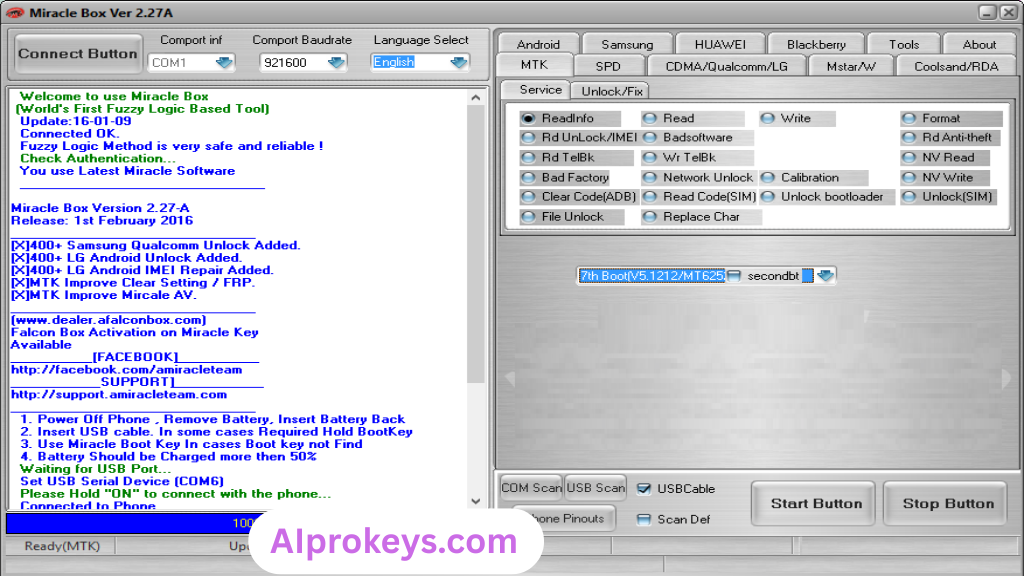This screenshot has height=576, width=1024.
Task: Select the CDMA/Qualcomm/LG tab
Action: (x=726, y=66)
